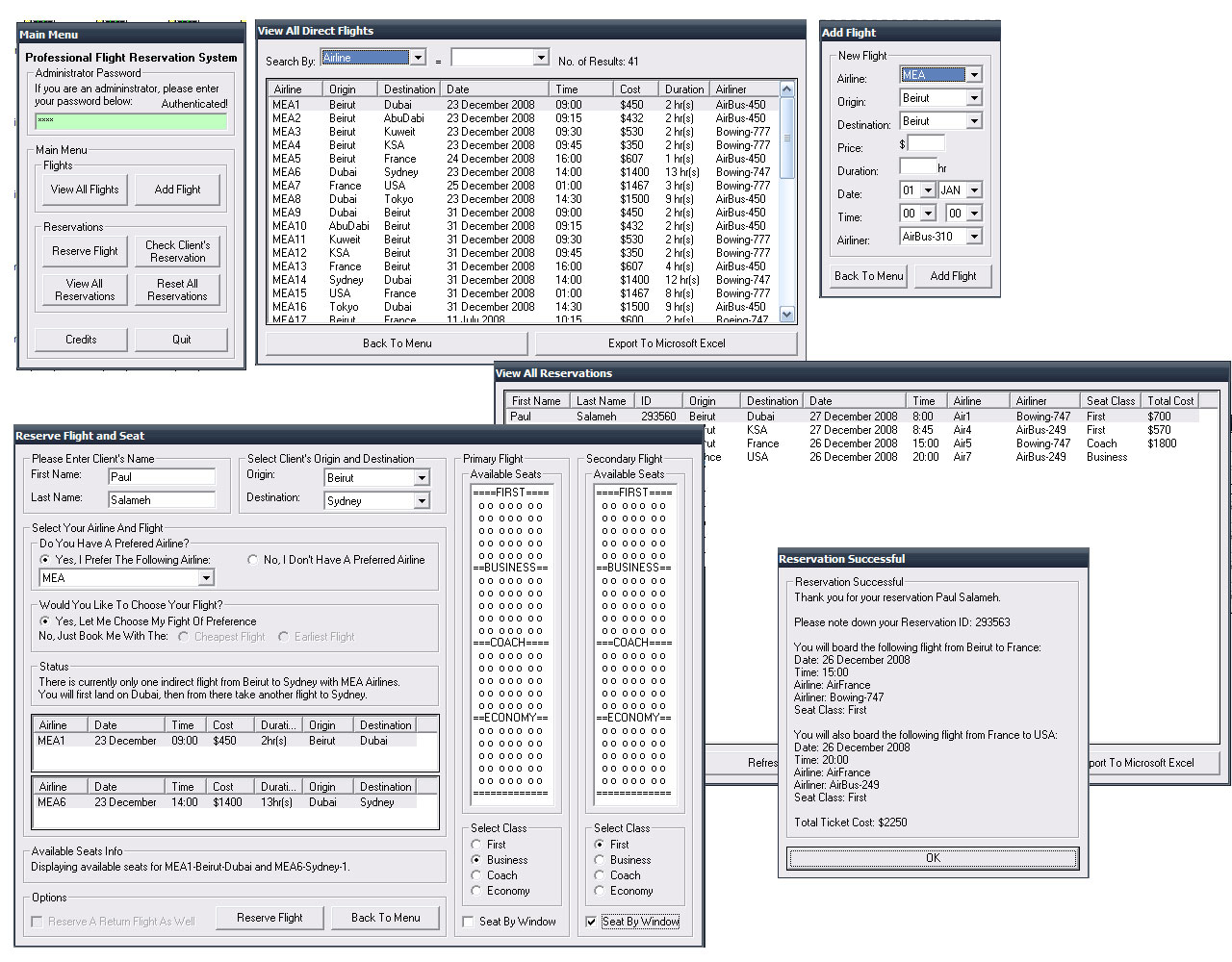
Task: Open the month JAN dropdown in Add Flight
Action: click(974, 190)
